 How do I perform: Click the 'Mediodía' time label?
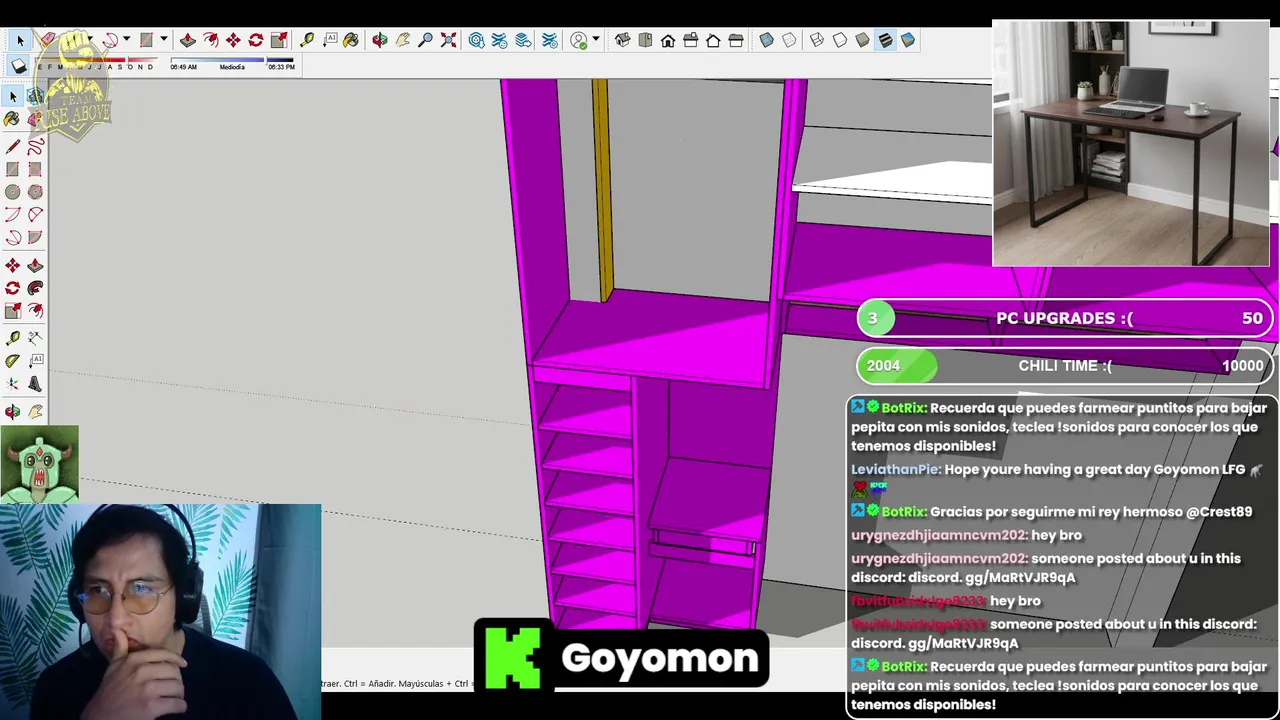click(x=232, y=67)
